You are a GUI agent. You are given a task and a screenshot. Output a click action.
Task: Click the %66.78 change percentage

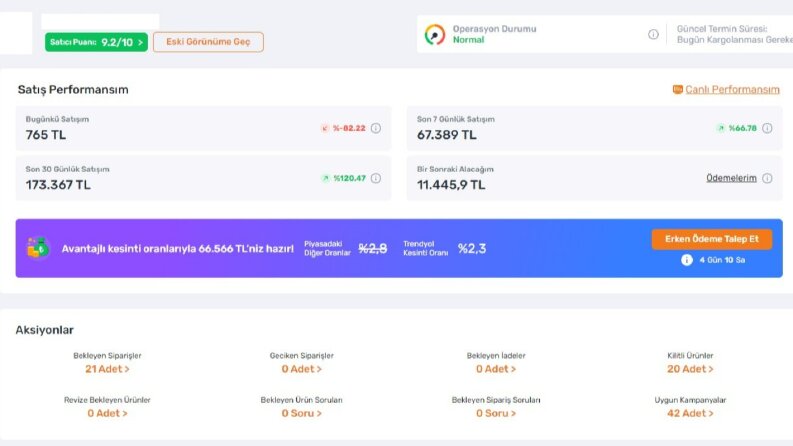point(742,128)
